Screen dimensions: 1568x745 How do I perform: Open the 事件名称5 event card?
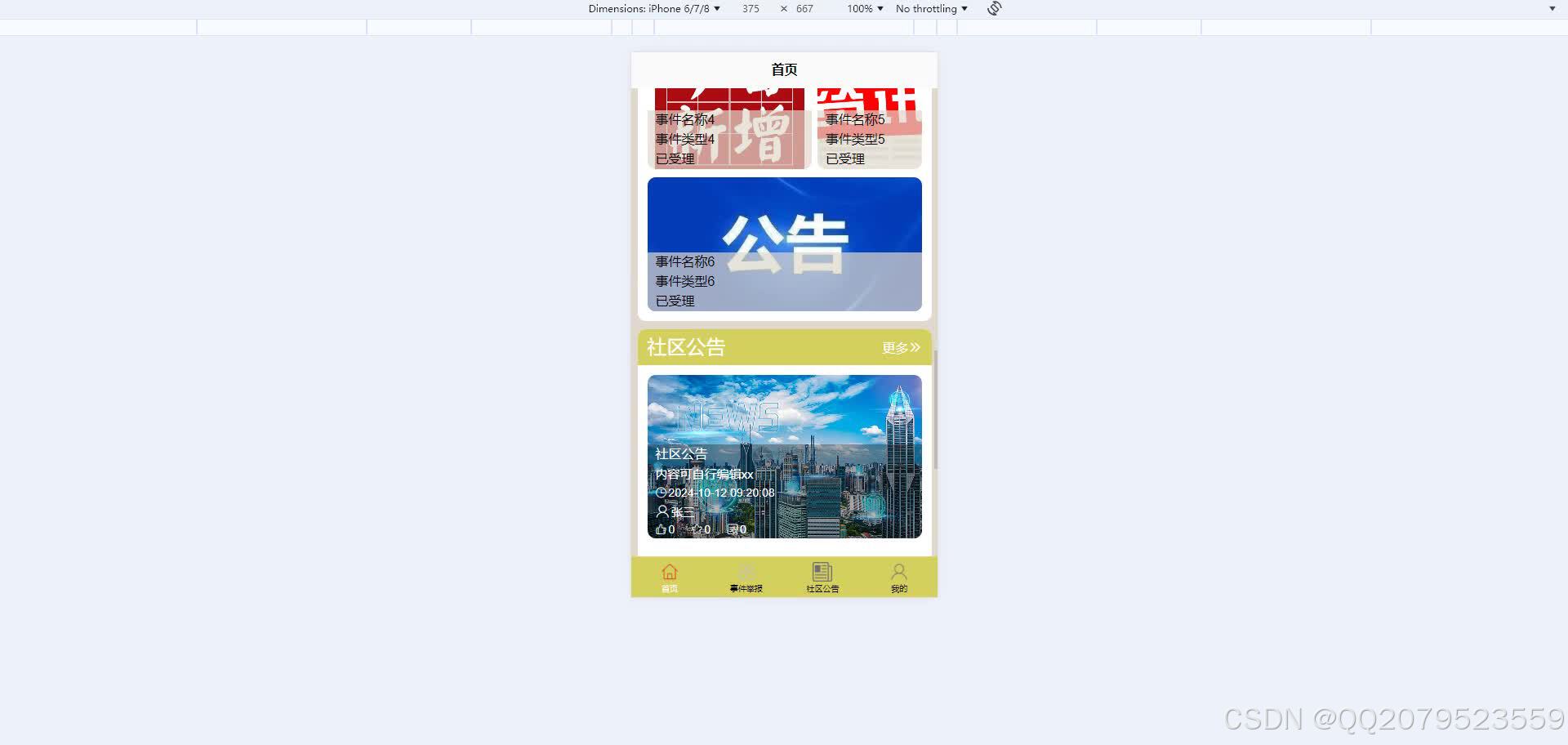(x=870, y=128)
